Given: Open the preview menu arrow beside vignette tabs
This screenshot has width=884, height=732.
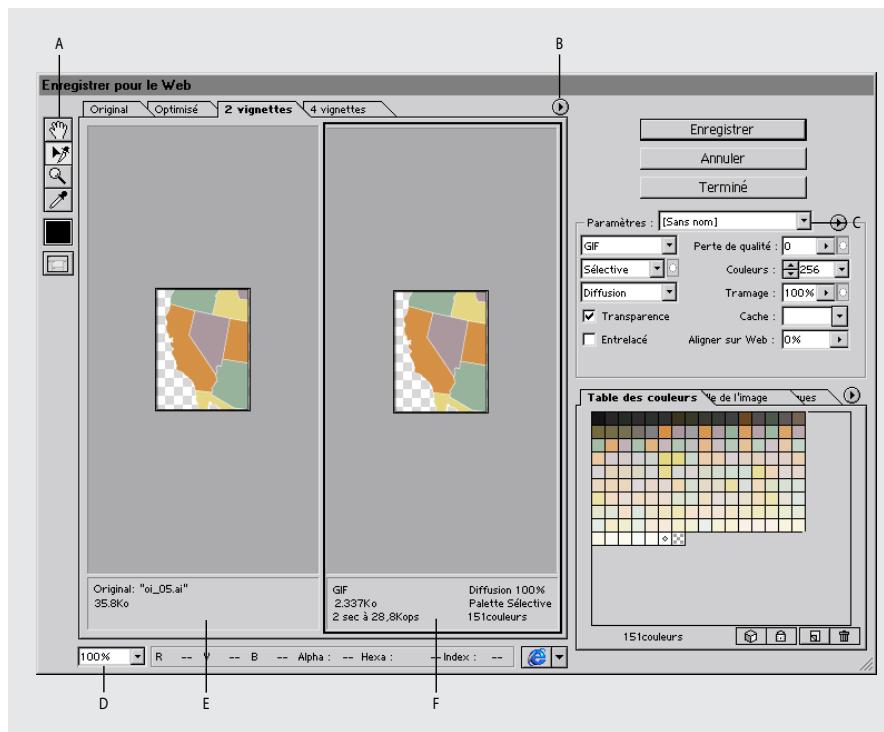Looking at the screenshot, I should pos(560,107).
